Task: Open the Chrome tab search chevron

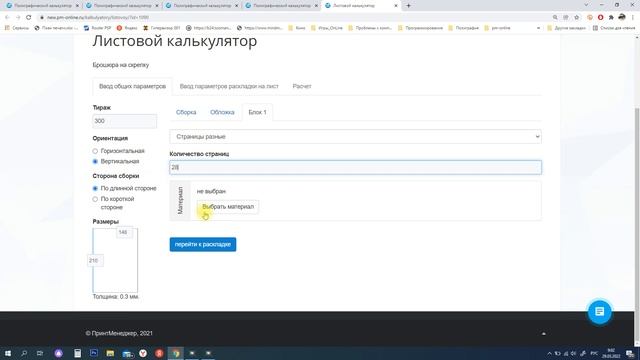Action: coord(587,5)
